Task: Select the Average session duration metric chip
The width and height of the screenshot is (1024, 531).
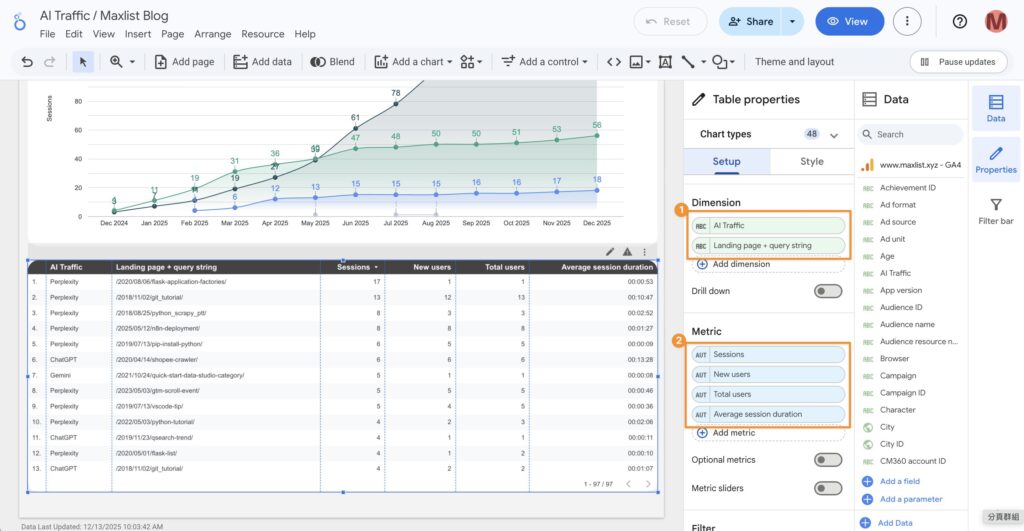Action: click(768, 414)
